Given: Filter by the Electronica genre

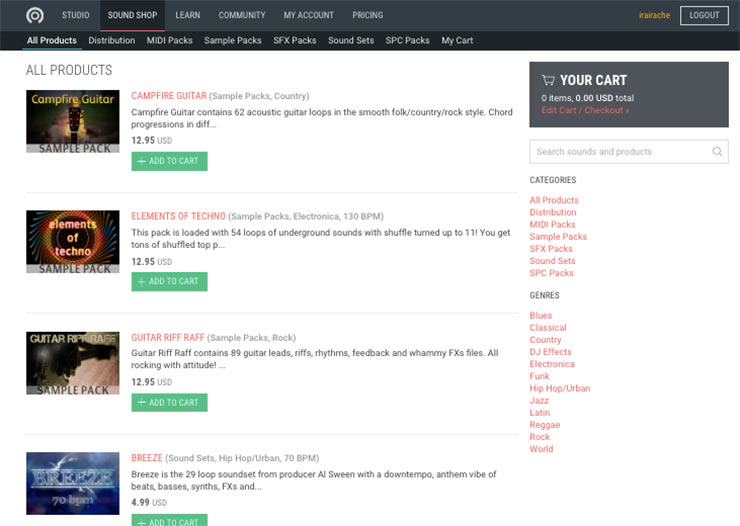Looking at the screenshot, I should click(552, 364).
